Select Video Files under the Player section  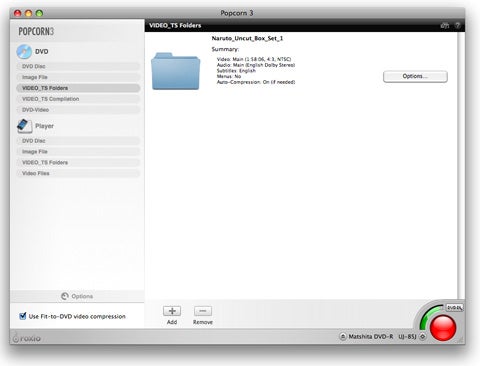click(x=78, y=173)
